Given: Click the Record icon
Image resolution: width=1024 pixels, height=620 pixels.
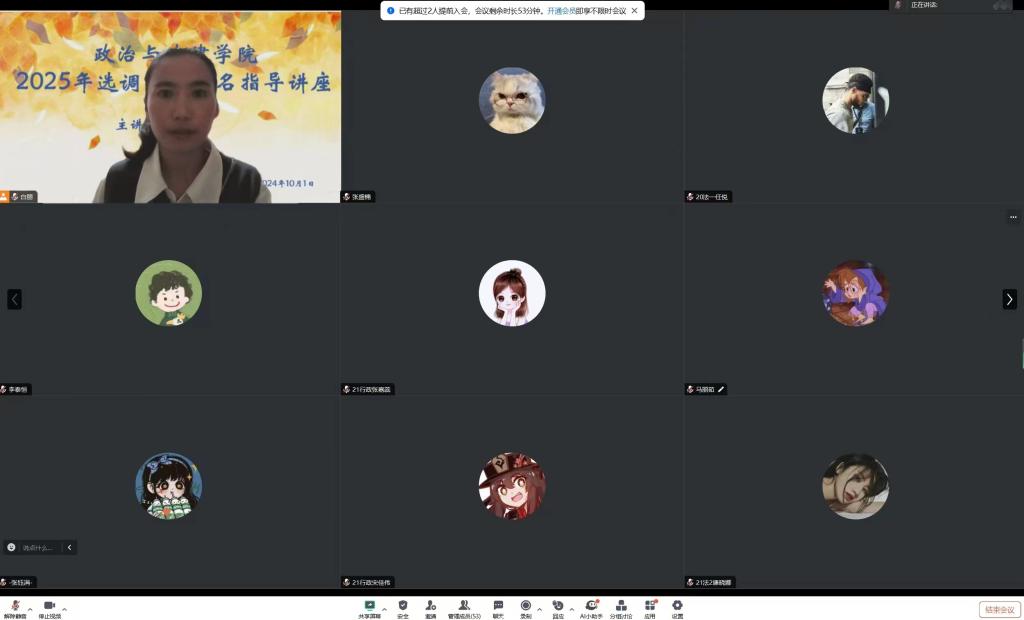Looking at the screenshot, I should 525,606.
